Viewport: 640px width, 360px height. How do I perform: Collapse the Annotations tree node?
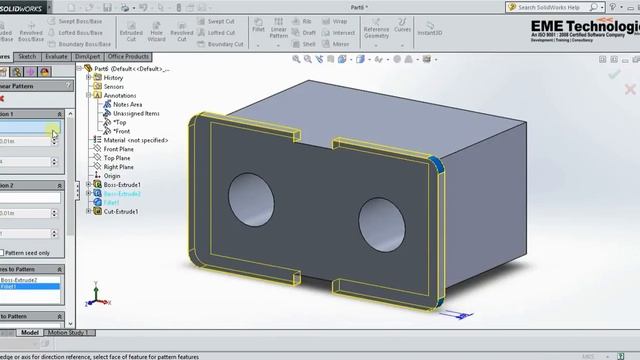(89, 95)
